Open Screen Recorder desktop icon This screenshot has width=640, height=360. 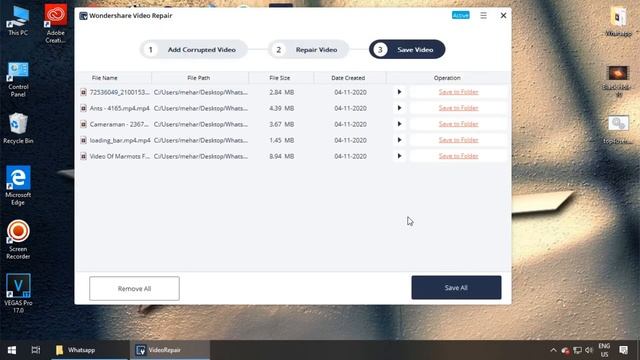pos(18,240)
